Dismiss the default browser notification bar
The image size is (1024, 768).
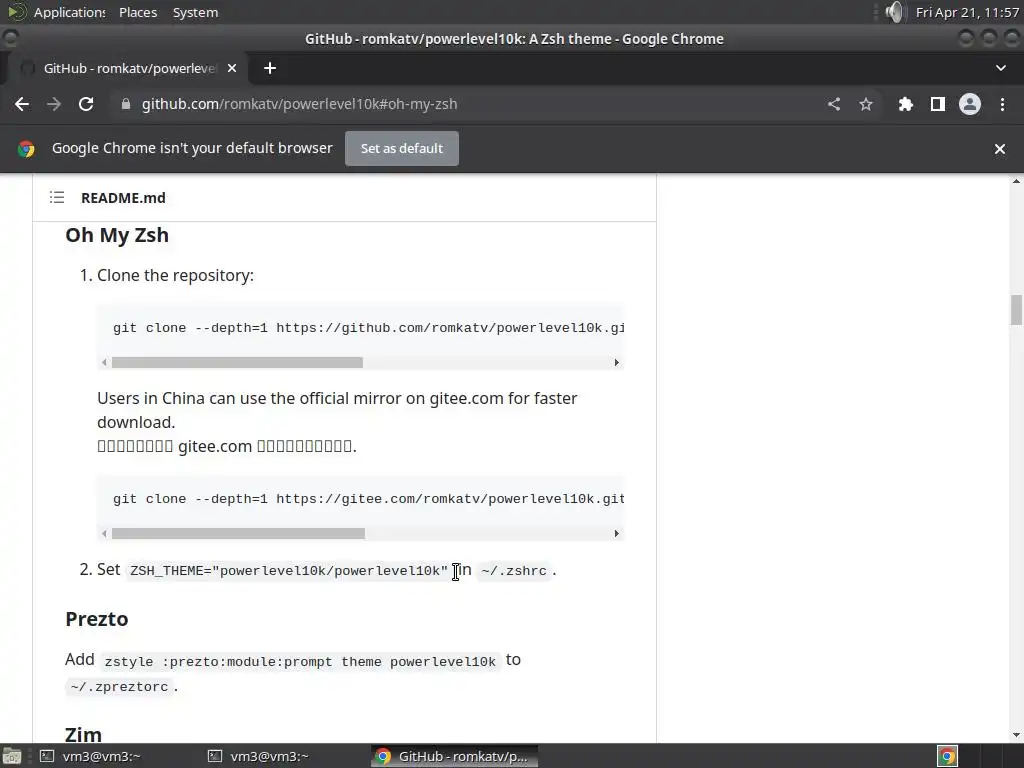click(1000, 149)
